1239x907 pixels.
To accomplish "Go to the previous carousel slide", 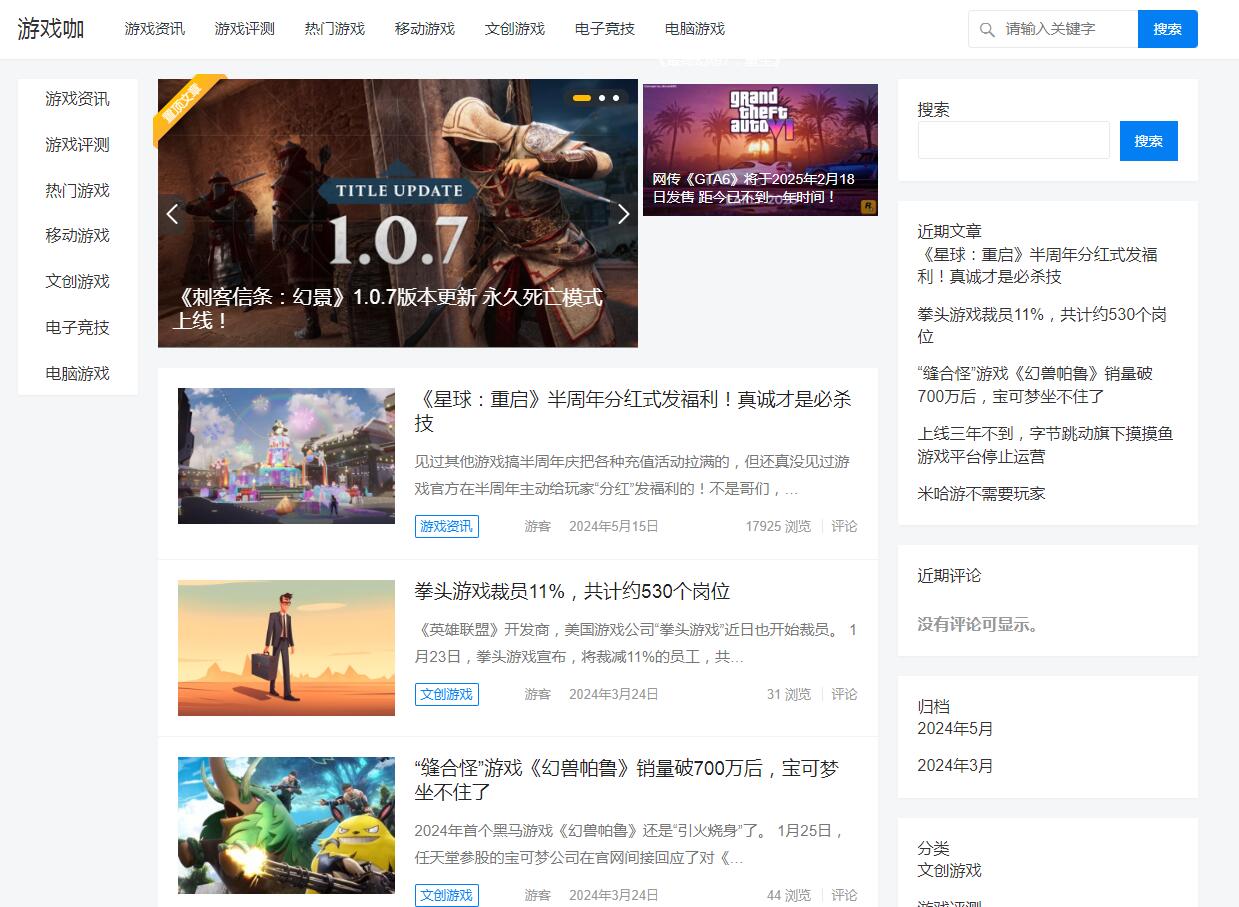I will tap(172, 214).
